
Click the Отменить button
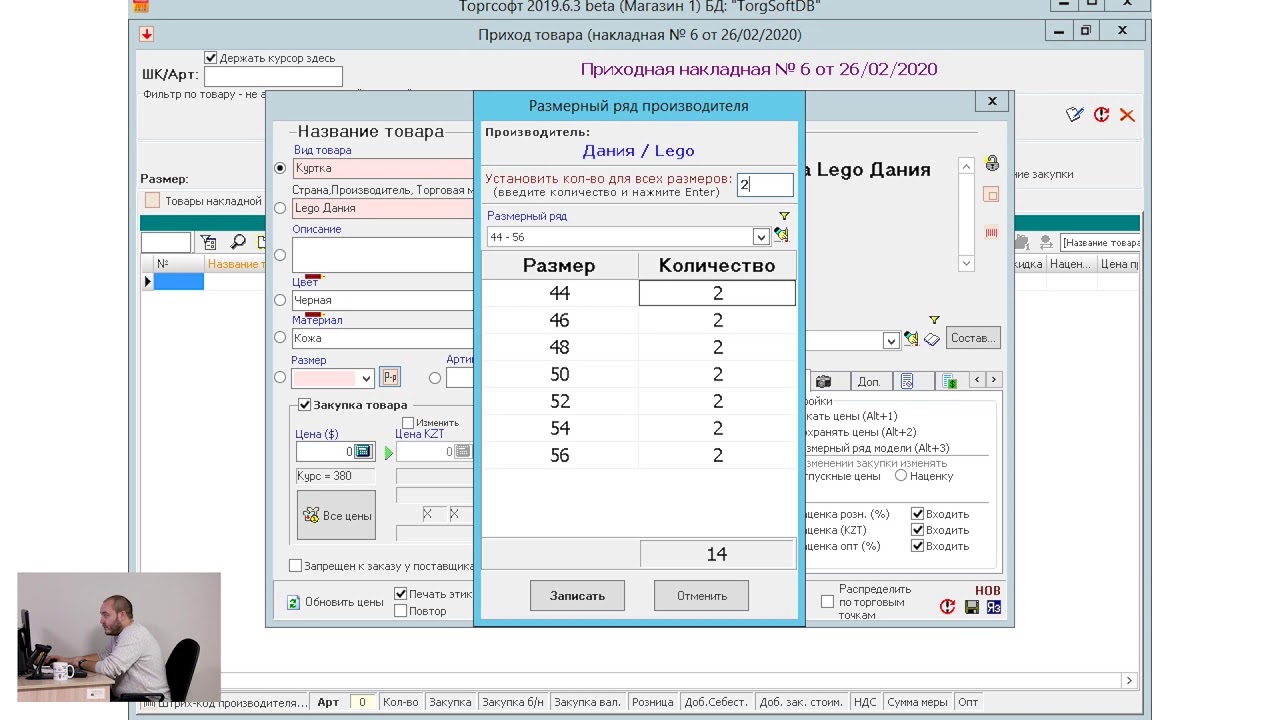point(701,596)
